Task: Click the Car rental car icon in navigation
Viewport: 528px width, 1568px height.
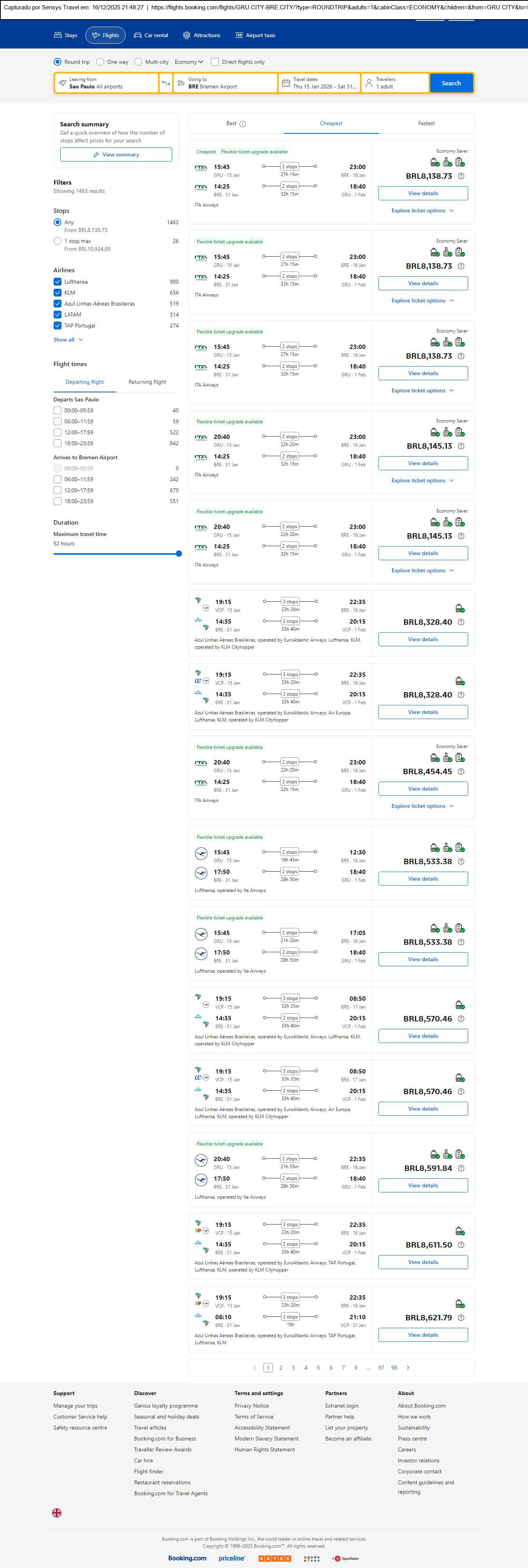Action: 138,35
